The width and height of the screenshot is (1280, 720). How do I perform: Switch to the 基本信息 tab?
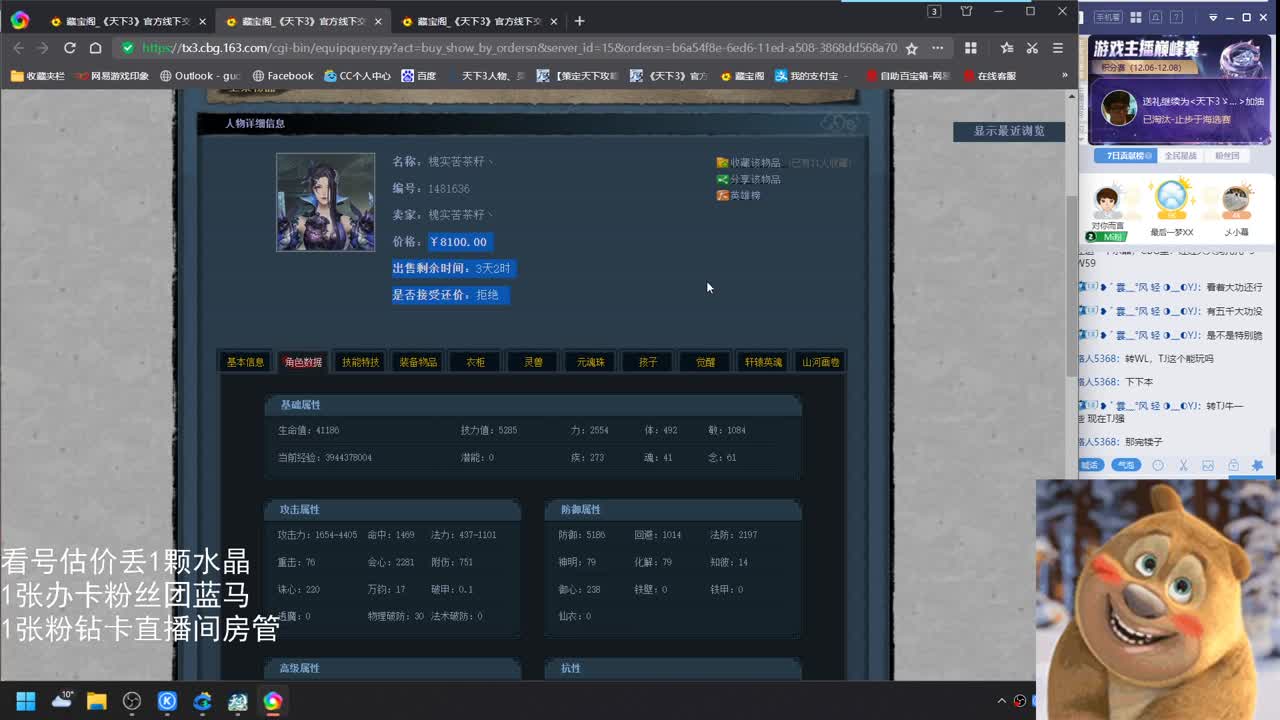[245, 362]
